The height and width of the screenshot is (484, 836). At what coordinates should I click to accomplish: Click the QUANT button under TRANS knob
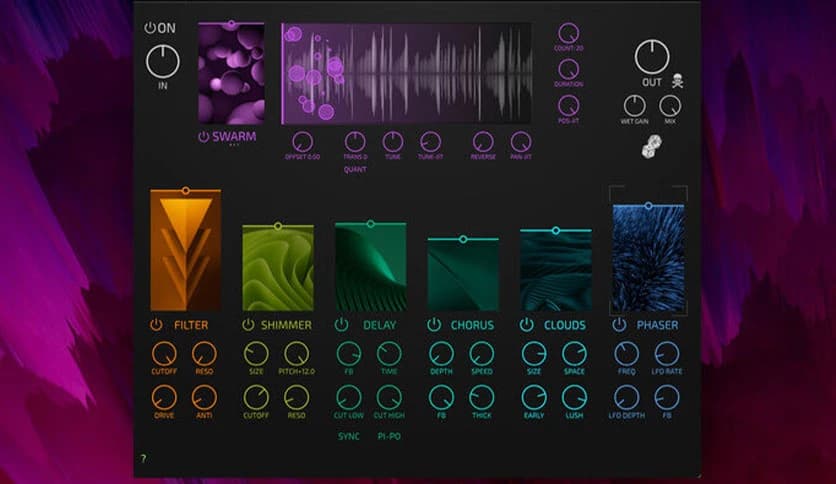point(355,169)
